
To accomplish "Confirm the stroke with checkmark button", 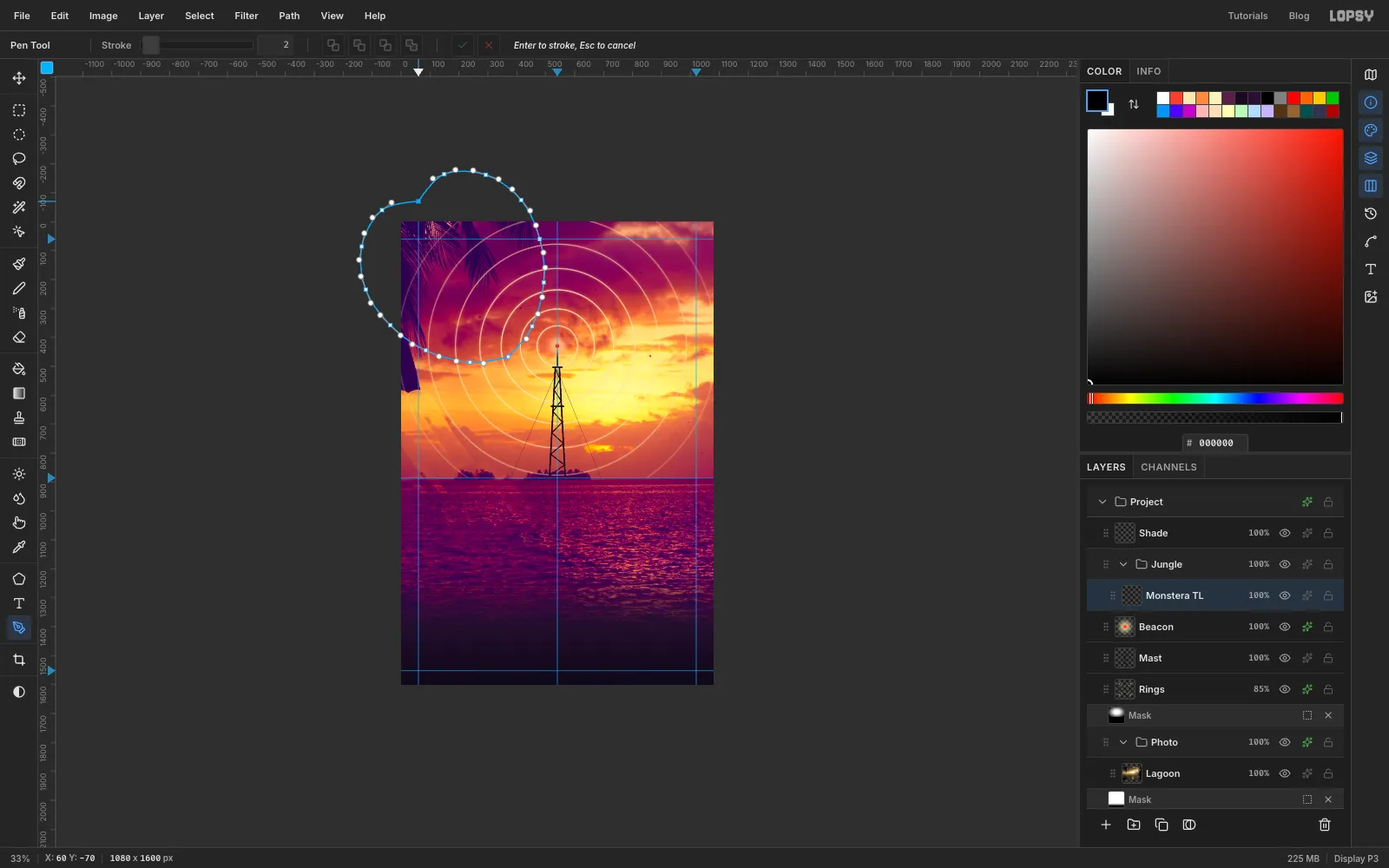I will click(463, 45).
